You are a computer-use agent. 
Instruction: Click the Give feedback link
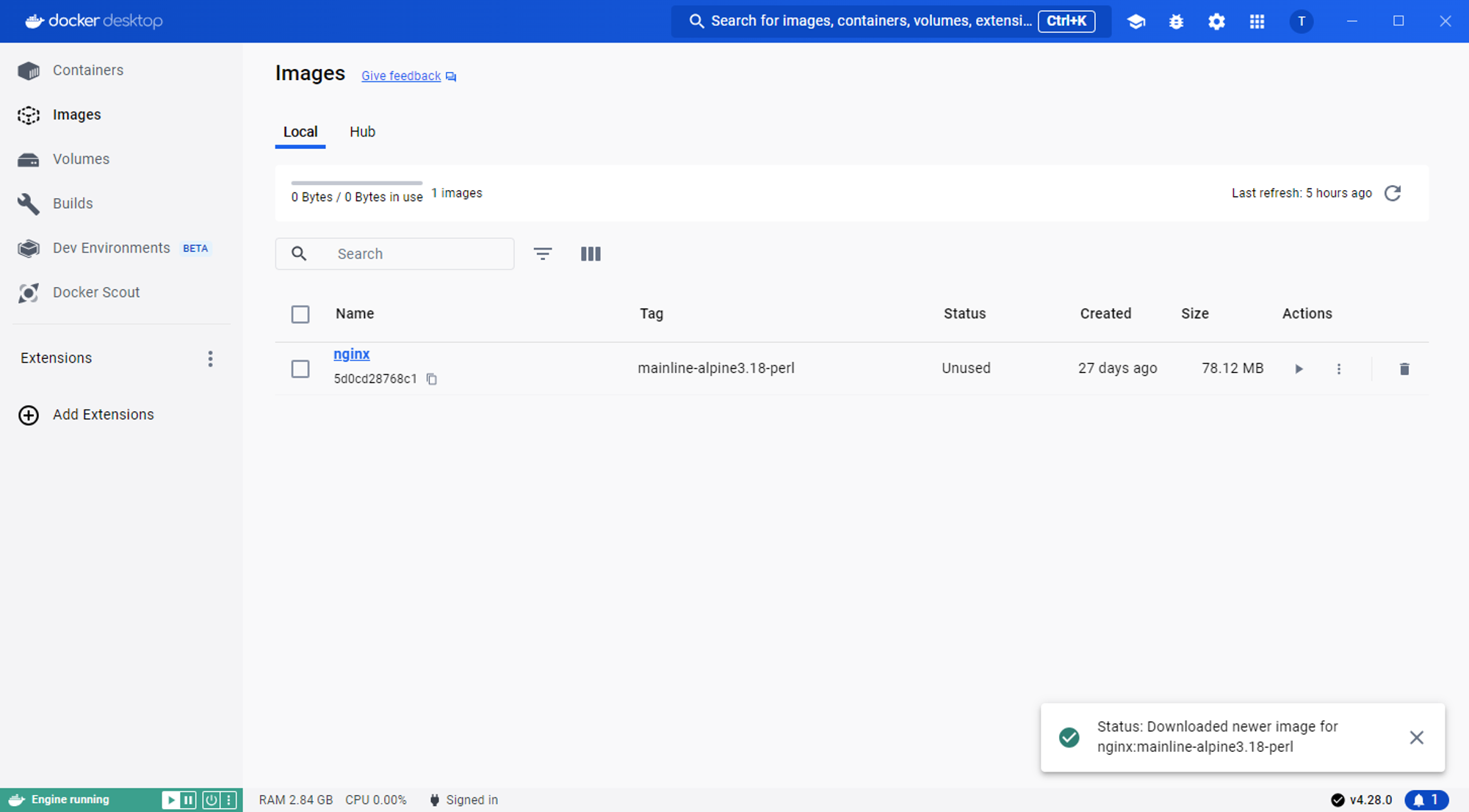[x=401, y=76]
